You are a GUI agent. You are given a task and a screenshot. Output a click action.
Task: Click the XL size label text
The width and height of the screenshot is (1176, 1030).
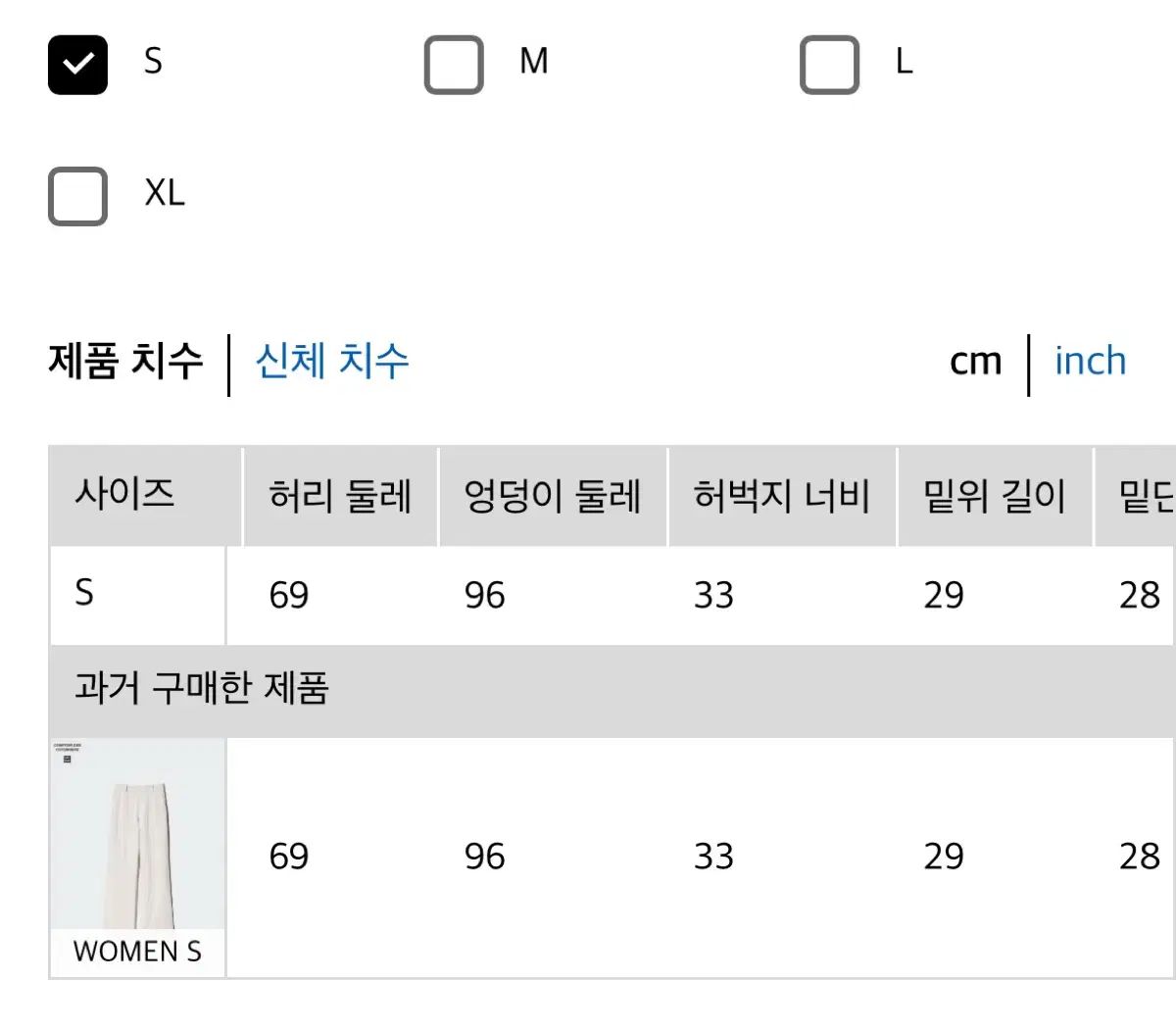(165, 193)
